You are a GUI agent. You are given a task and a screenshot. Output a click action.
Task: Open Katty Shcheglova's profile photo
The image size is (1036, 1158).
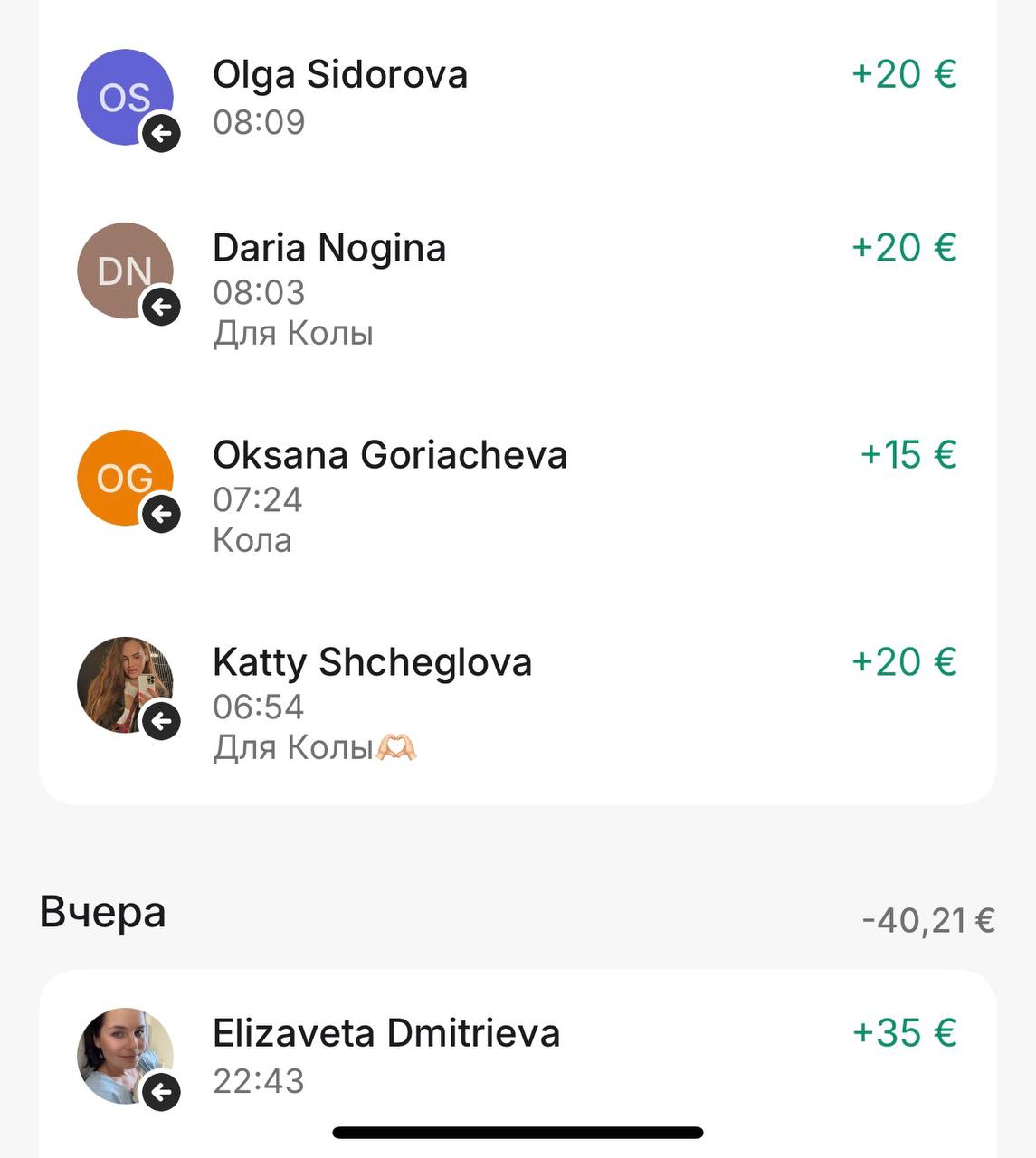coord(118,679)
